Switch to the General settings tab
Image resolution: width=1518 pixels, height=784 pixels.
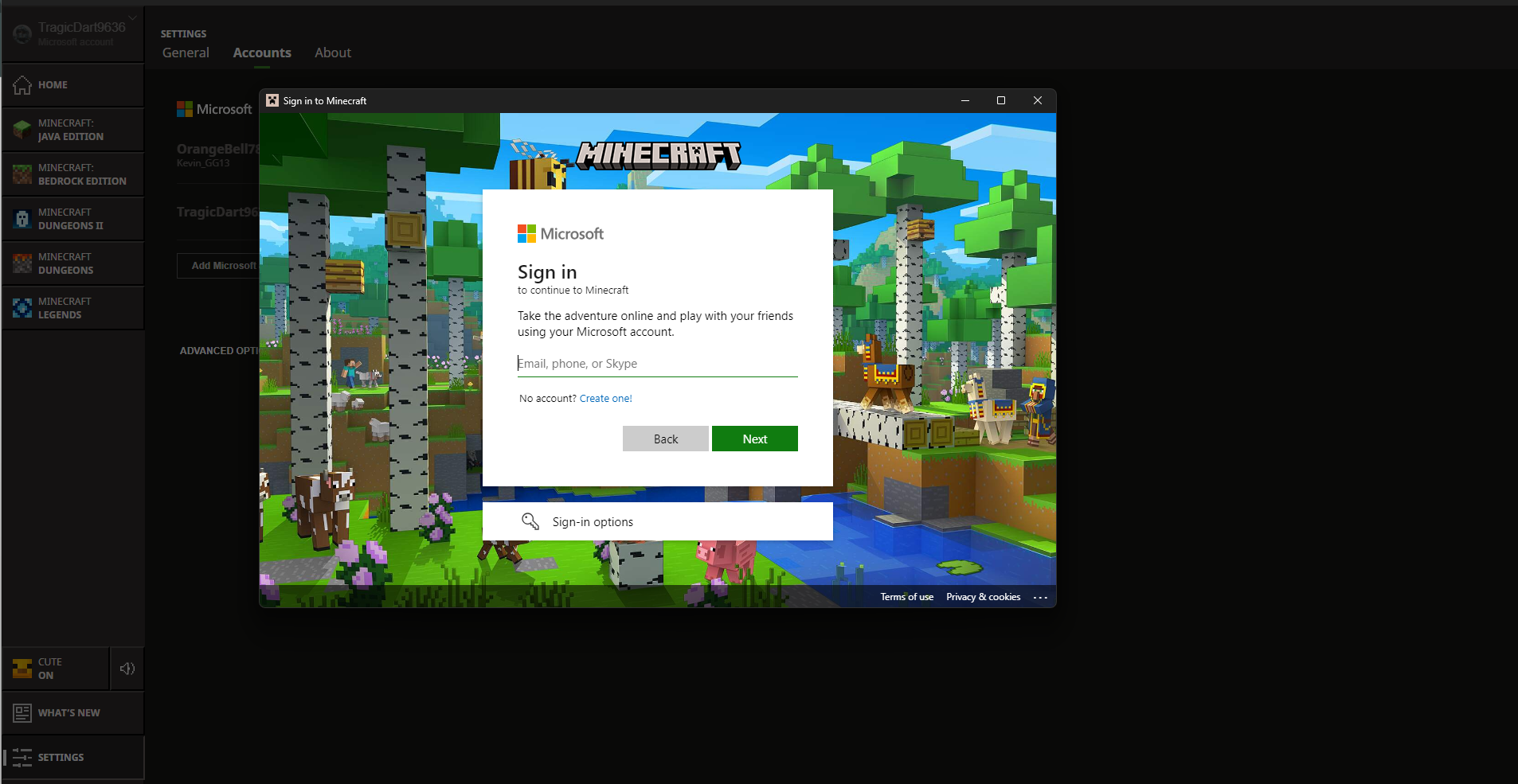tap(186, 53)
